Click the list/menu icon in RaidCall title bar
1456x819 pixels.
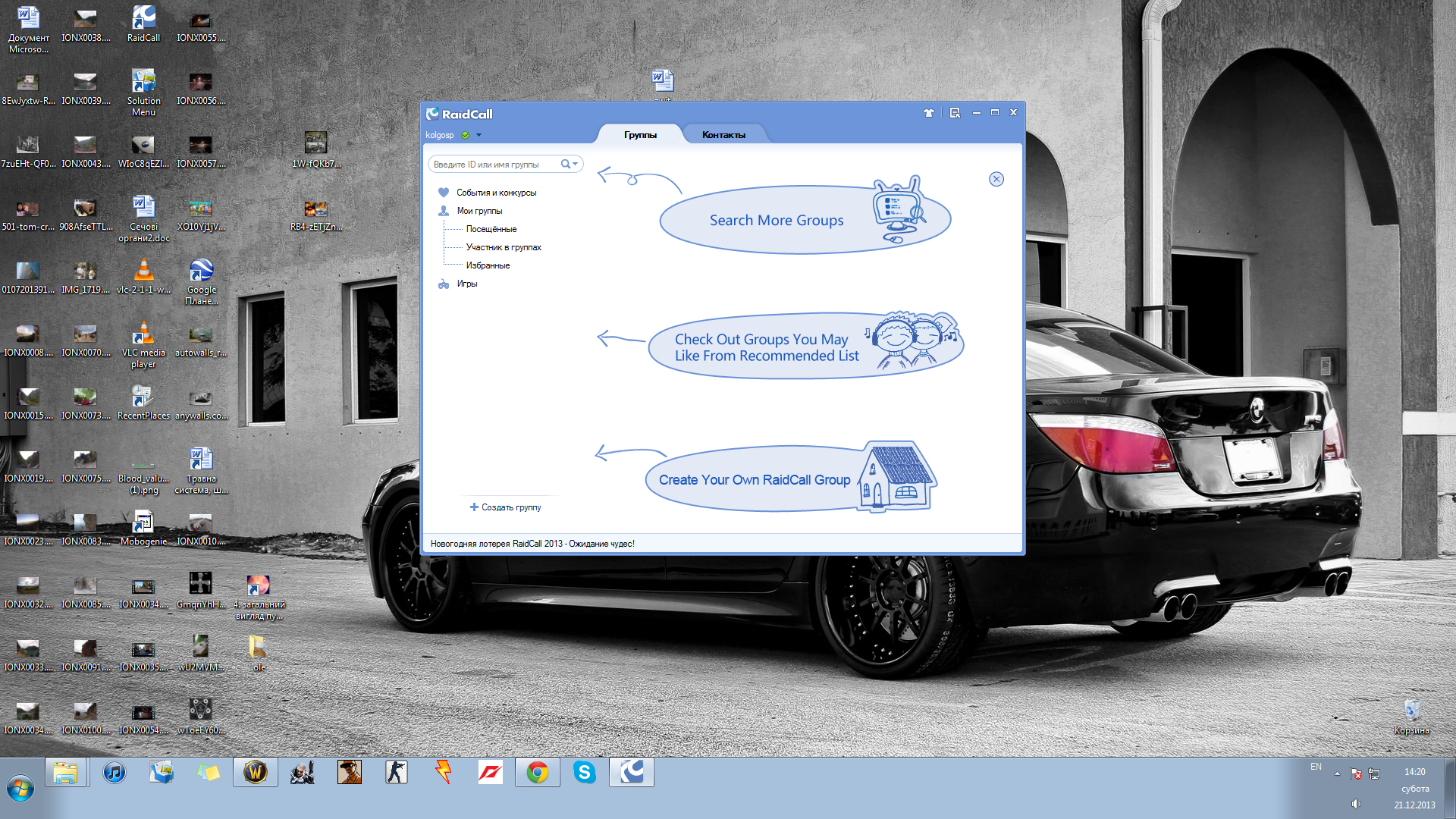pyautogui.click(x=955, y=113)
